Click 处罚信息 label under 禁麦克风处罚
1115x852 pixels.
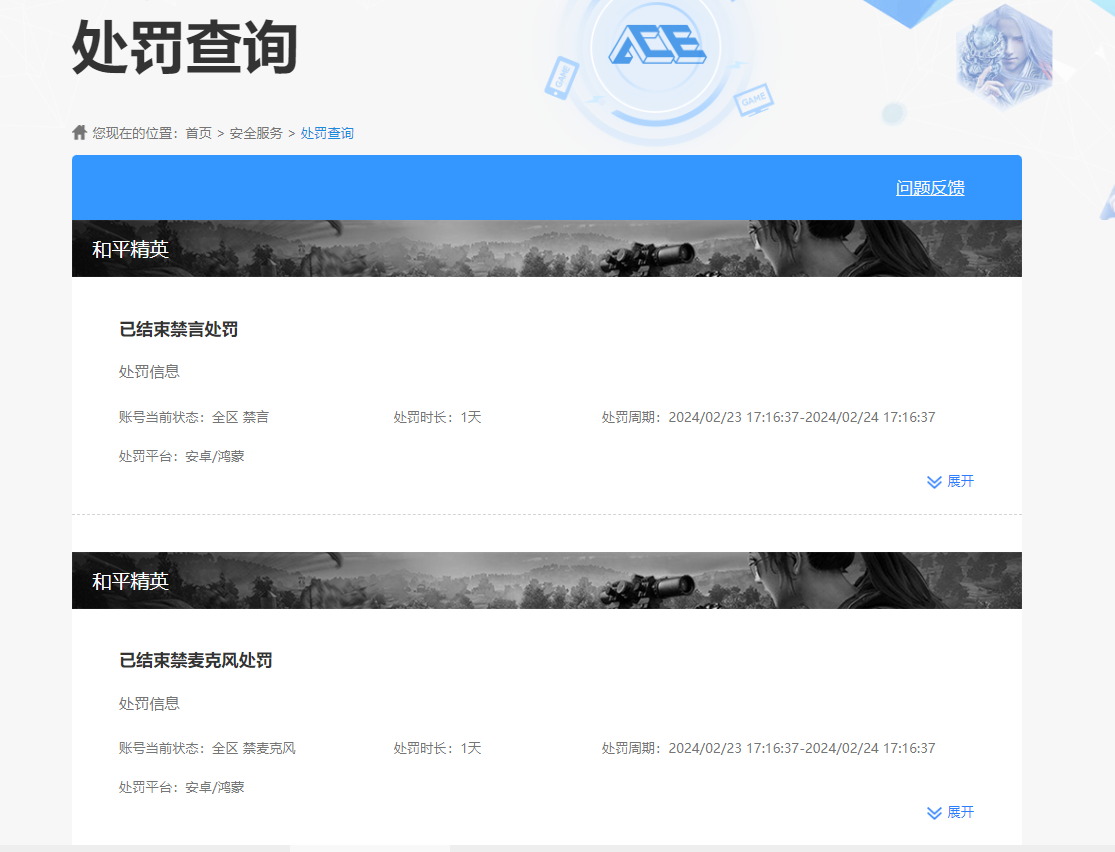[x=149, y=703]
